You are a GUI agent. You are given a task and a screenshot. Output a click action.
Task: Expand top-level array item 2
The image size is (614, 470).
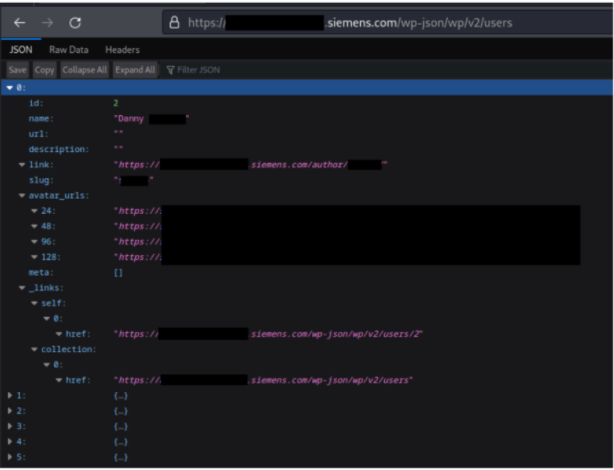tap(10, 411)
